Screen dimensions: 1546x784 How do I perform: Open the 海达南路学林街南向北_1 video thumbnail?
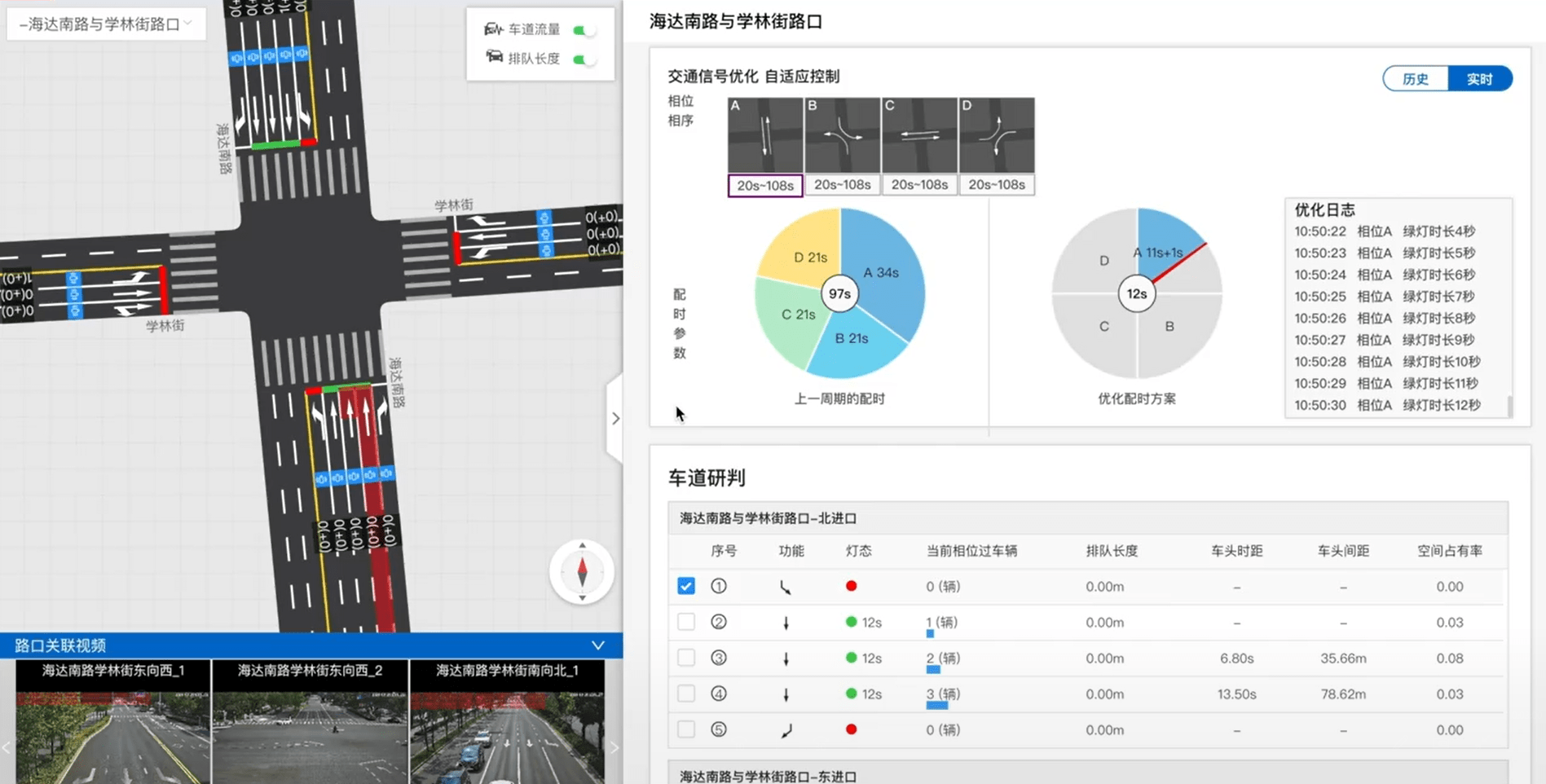click(507, 721)
